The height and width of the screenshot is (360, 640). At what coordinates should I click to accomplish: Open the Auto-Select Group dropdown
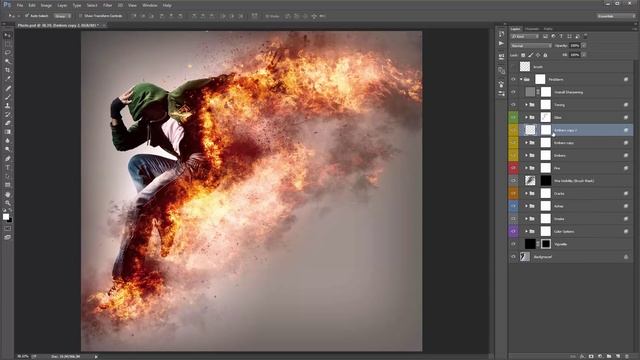pos(62,16)
